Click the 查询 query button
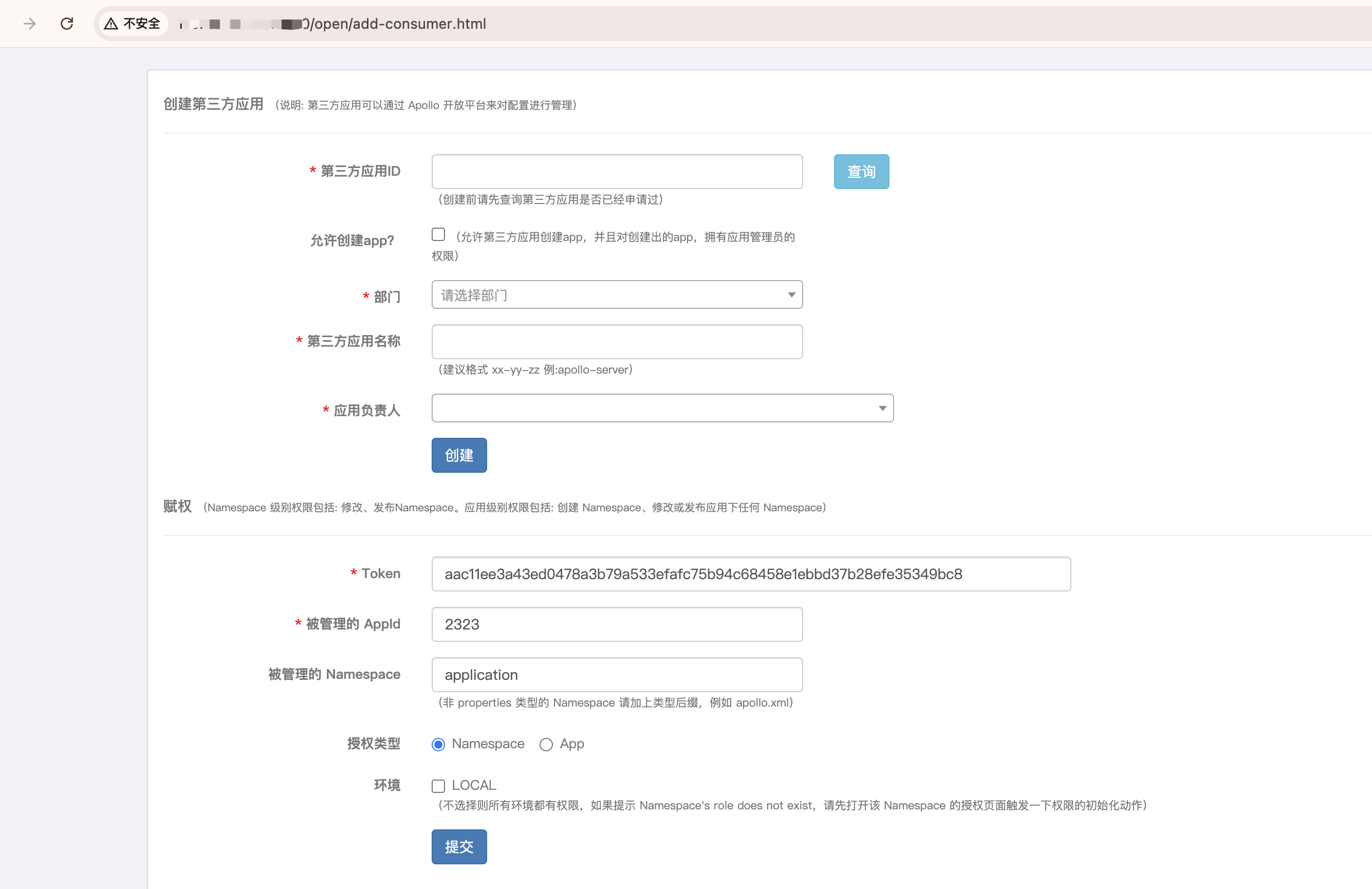This screenshot has height=889, width=1372. click(x=861, y=171)
